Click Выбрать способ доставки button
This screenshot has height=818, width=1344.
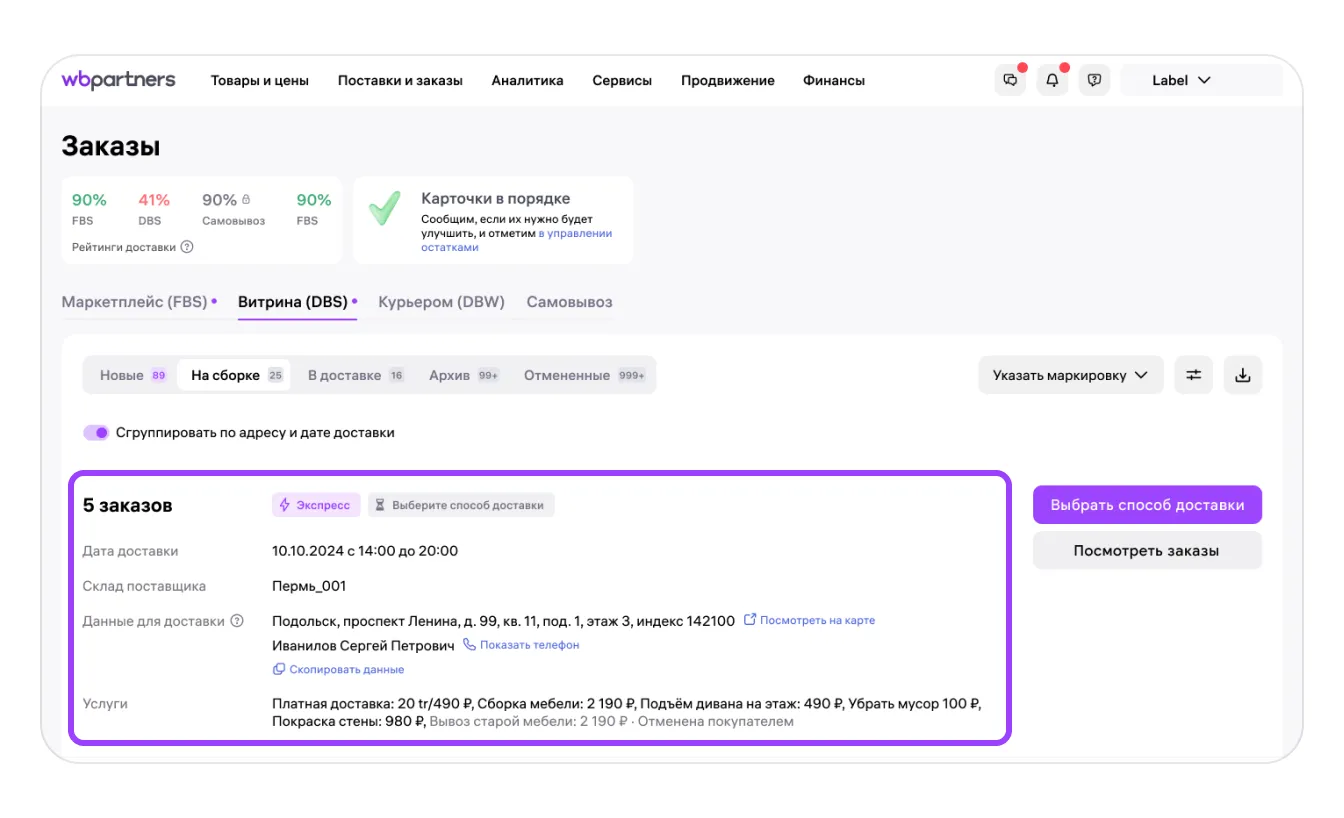tap(1147, 505)
